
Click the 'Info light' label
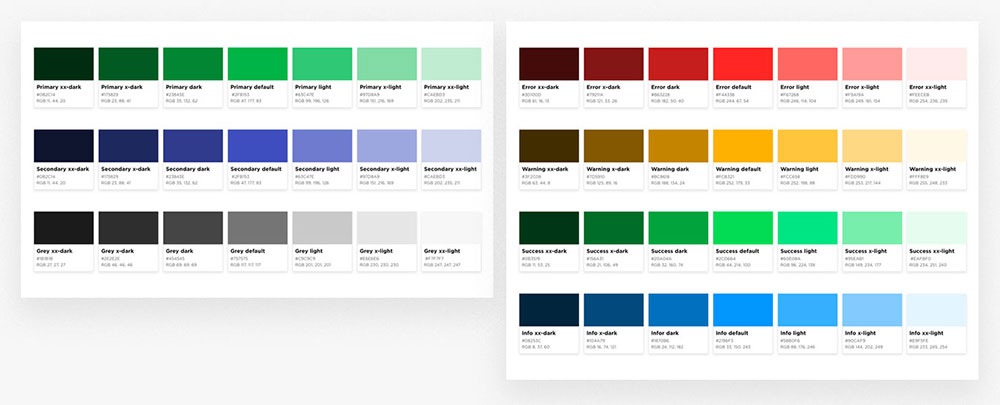tap(793, 333)
